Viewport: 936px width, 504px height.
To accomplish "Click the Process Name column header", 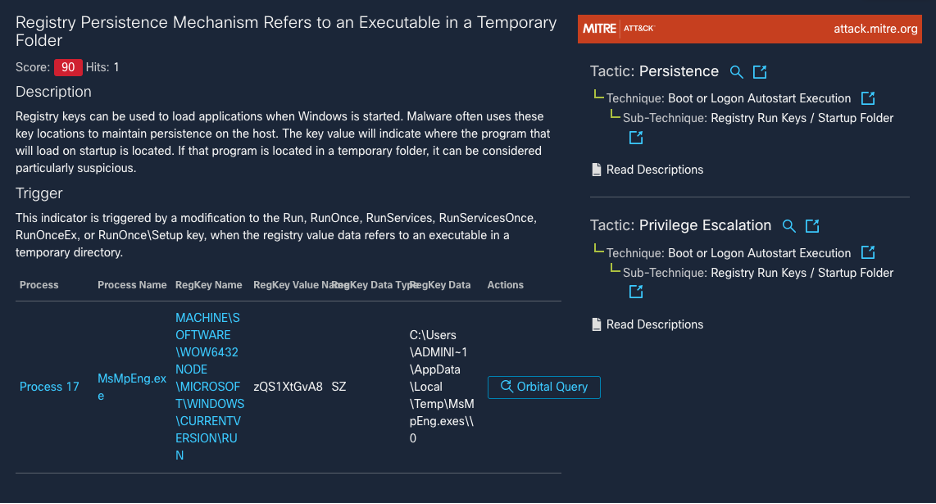I will click(x=132, y=285).
